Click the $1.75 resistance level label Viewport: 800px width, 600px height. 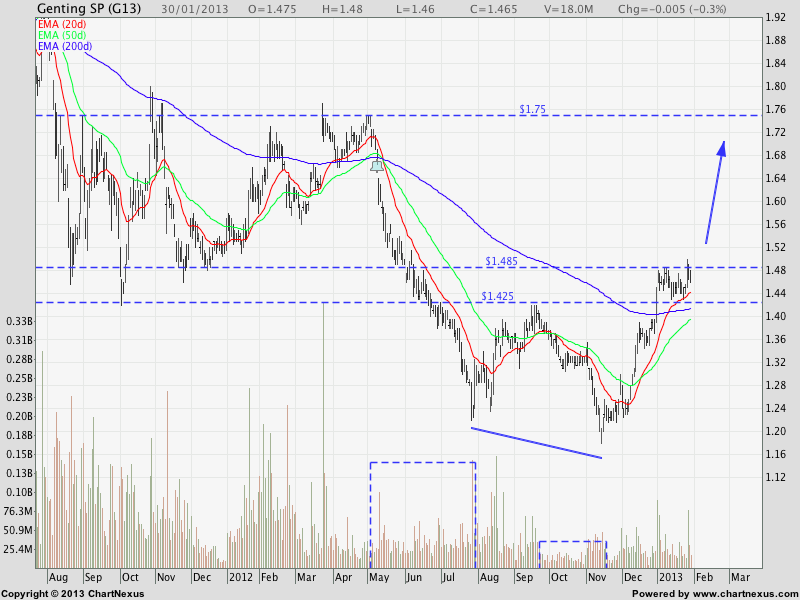coord(533,108)
